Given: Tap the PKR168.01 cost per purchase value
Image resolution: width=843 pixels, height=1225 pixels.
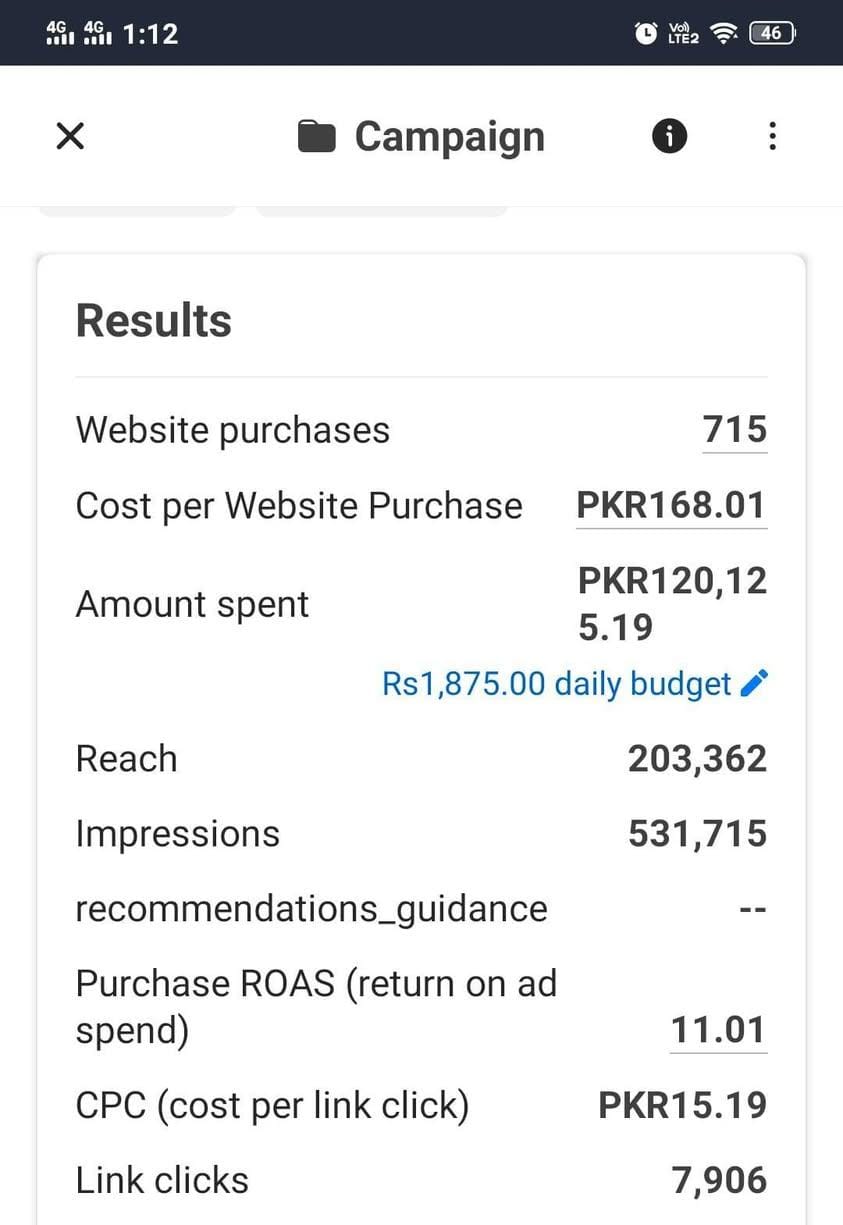Looking at the screenshot, I should (672, 506).
